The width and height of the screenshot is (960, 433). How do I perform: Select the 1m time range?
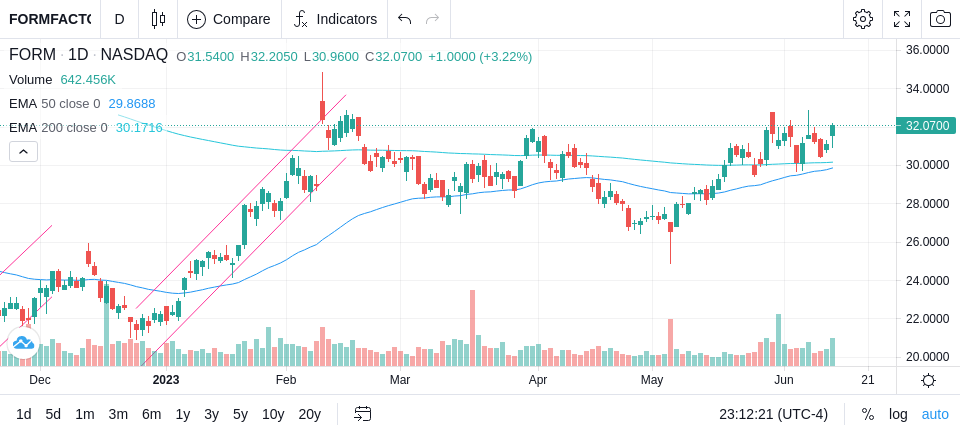point(84,414)
